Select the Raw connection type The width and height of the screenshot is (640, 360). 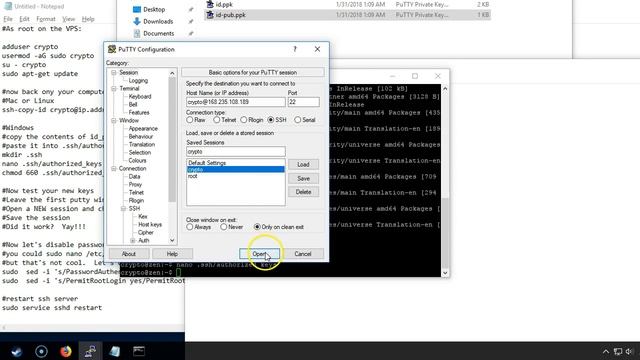[190, 120]
